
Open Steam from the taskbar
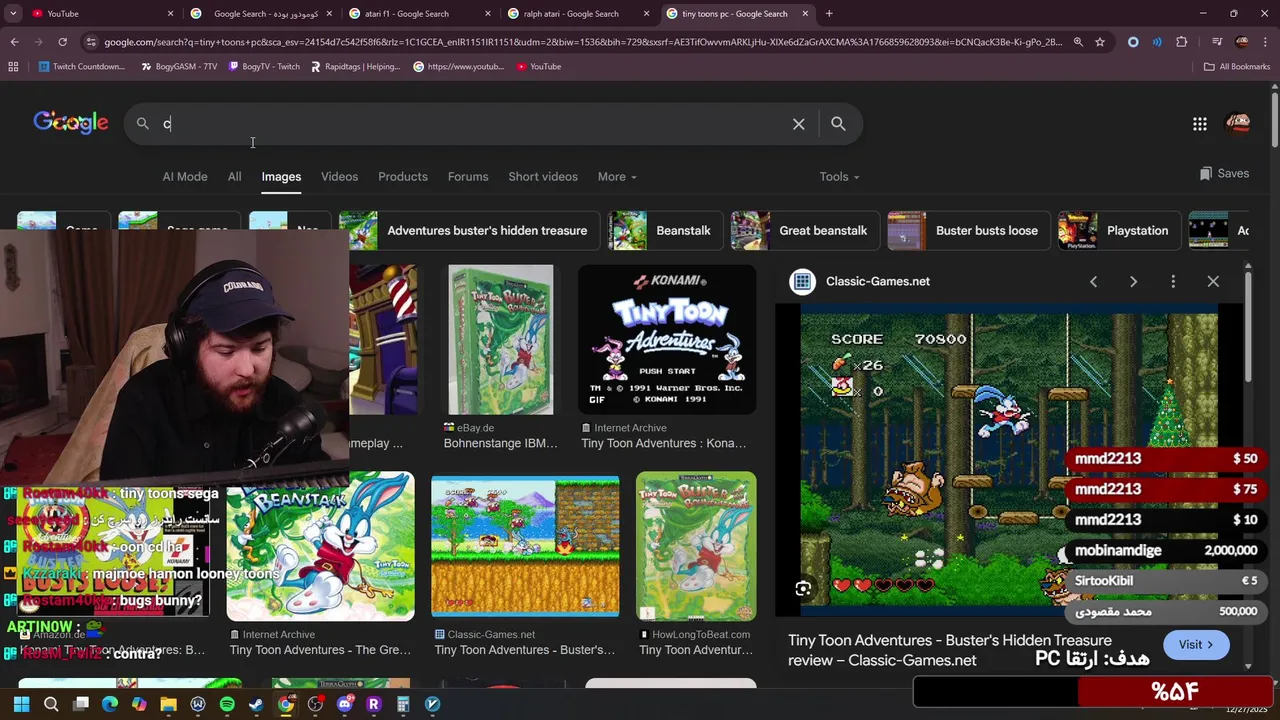(x=256, y=704)
